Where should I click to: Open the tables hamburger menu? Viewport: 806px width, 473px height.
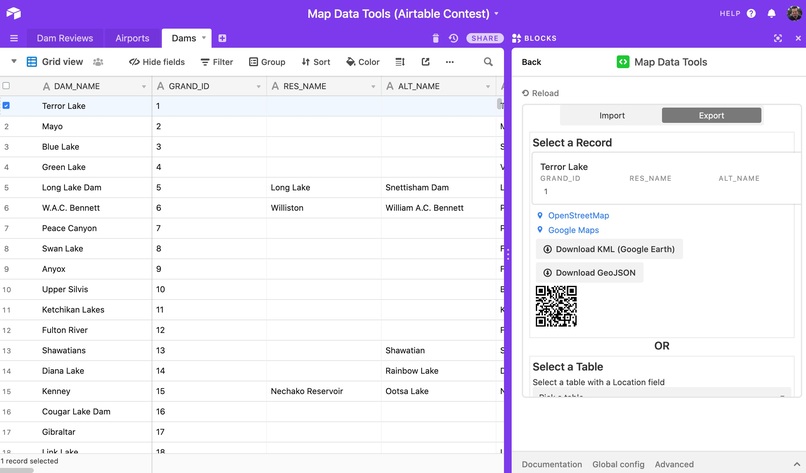tap(14, 38)
